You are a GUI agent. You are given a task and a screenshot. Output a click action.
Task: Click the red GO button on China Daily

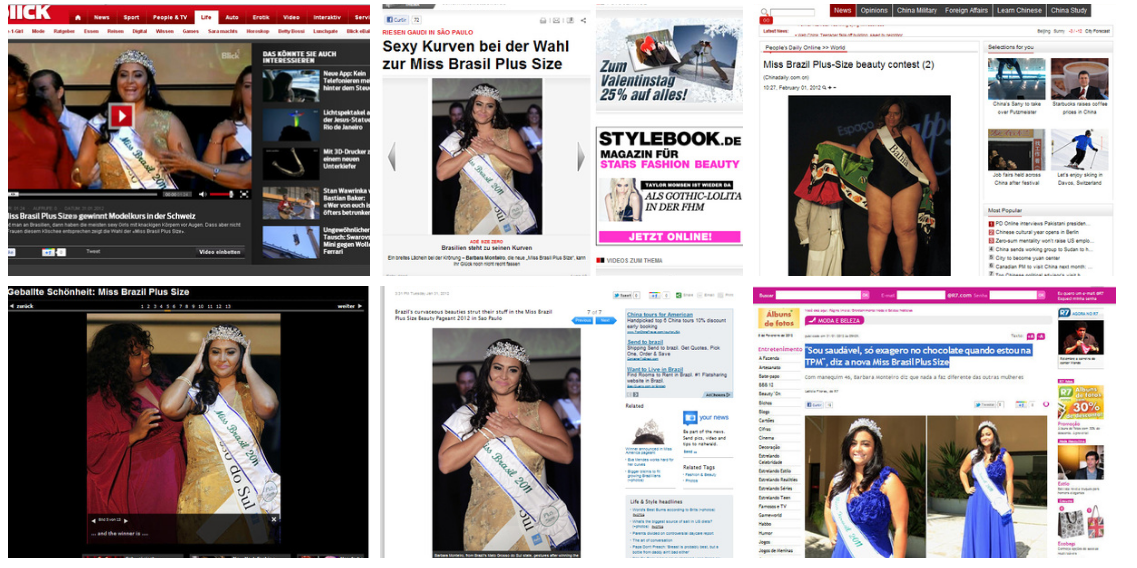pos(765,20)
